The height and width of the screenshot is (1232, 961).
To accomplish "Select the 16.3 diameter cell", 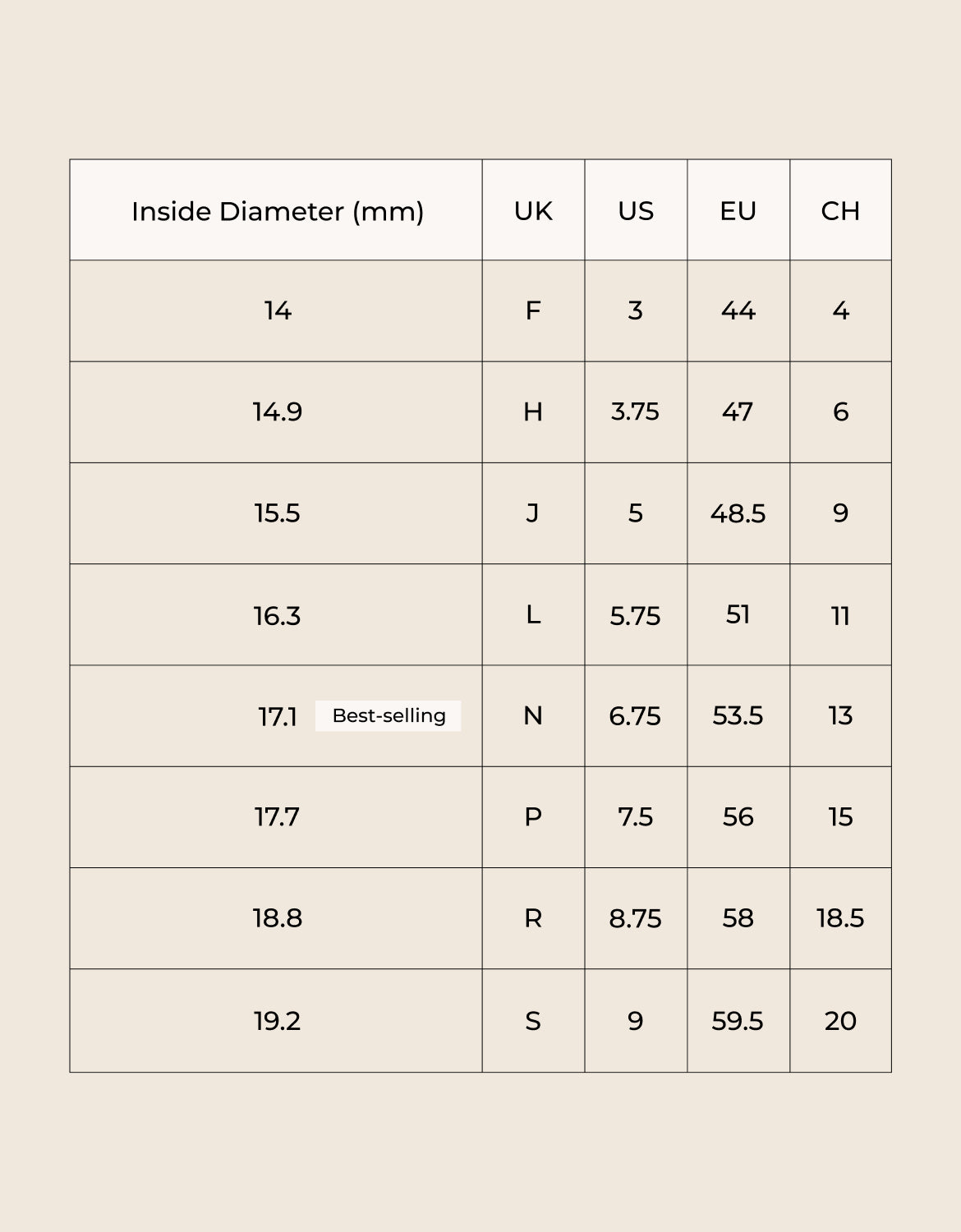I will pos(278,615).
